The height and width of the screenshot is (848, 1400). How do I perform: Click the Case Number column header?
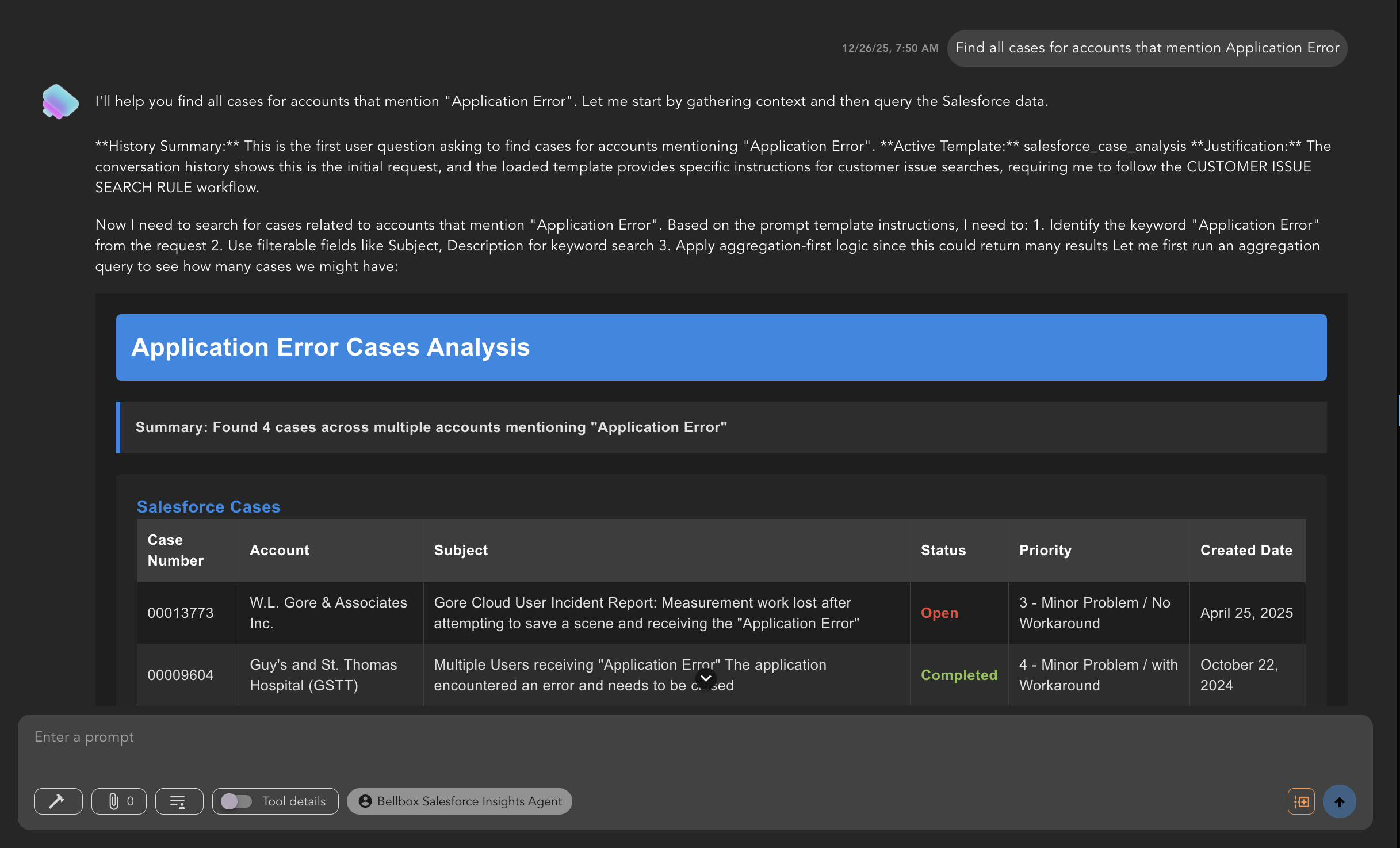(x=175, y=550)
